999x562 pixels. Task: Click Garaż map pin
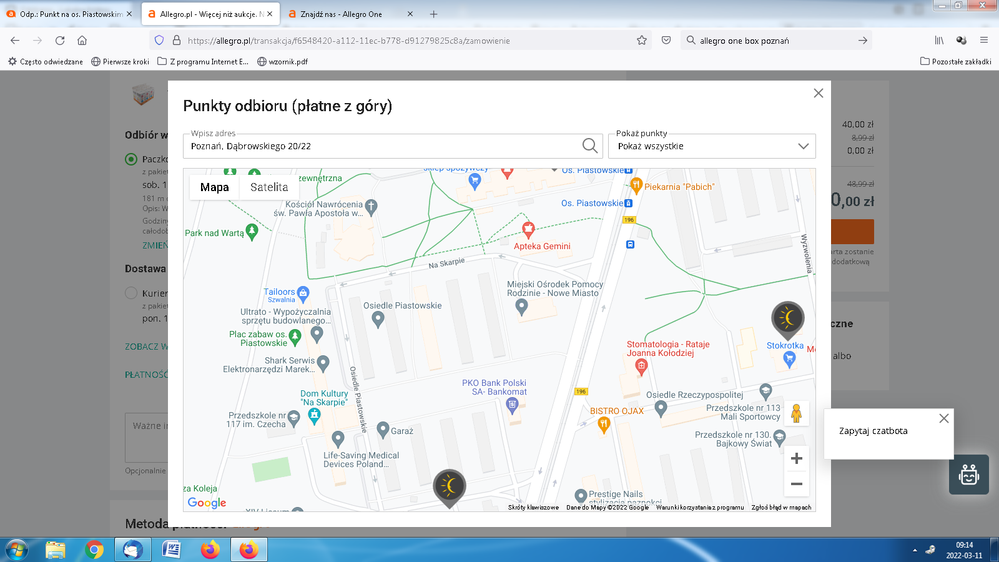382,430
